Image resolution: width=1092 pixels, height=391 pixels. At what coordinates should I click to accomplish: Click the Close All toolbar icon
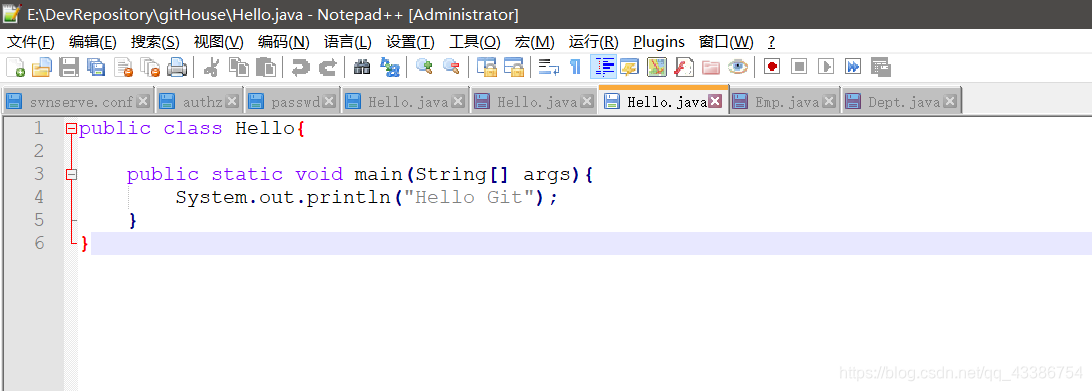150,67
